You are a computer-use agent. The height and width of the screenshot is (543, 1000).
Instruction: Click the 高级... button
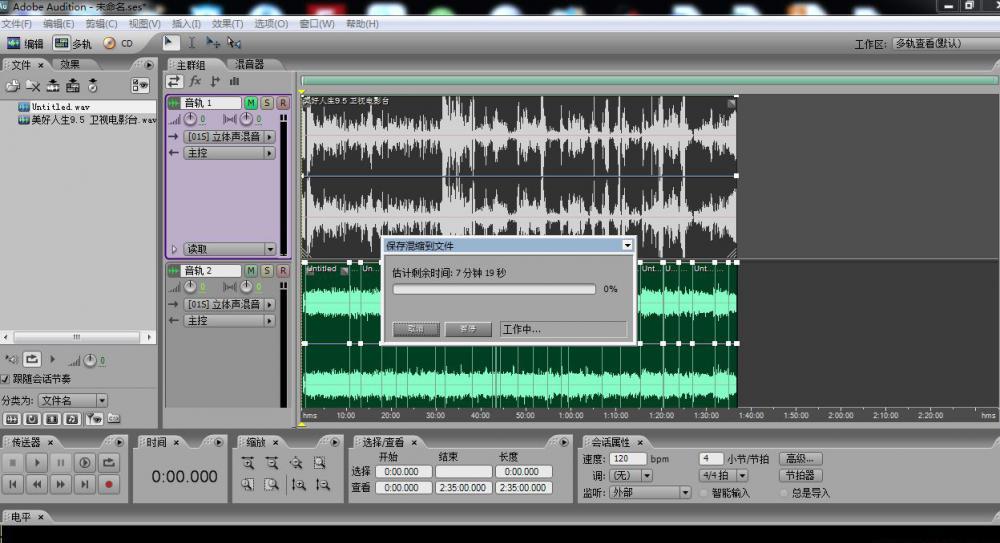click(x=800, y=459)
